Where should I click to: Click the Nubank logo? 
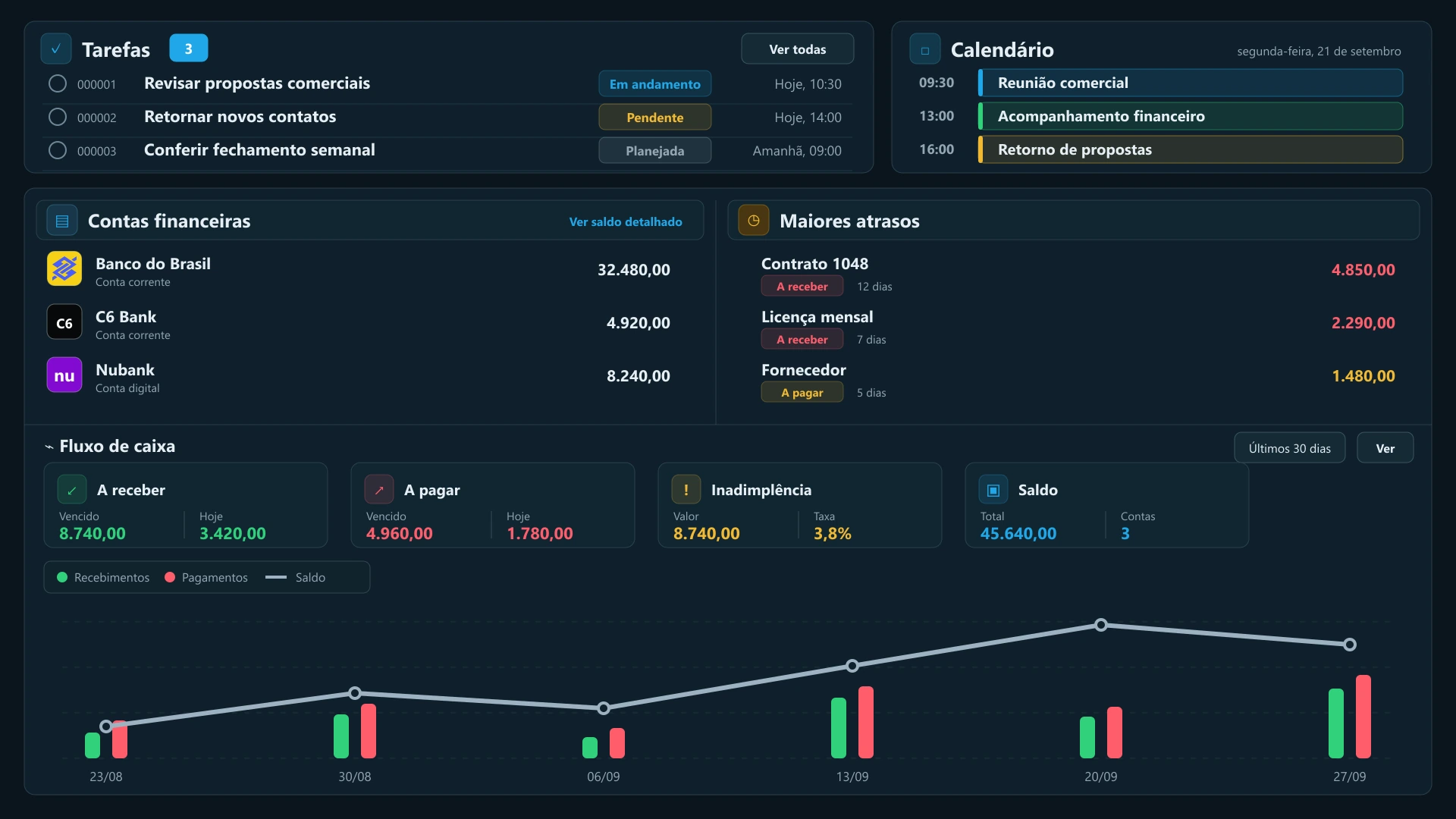(x=64, y=375)
